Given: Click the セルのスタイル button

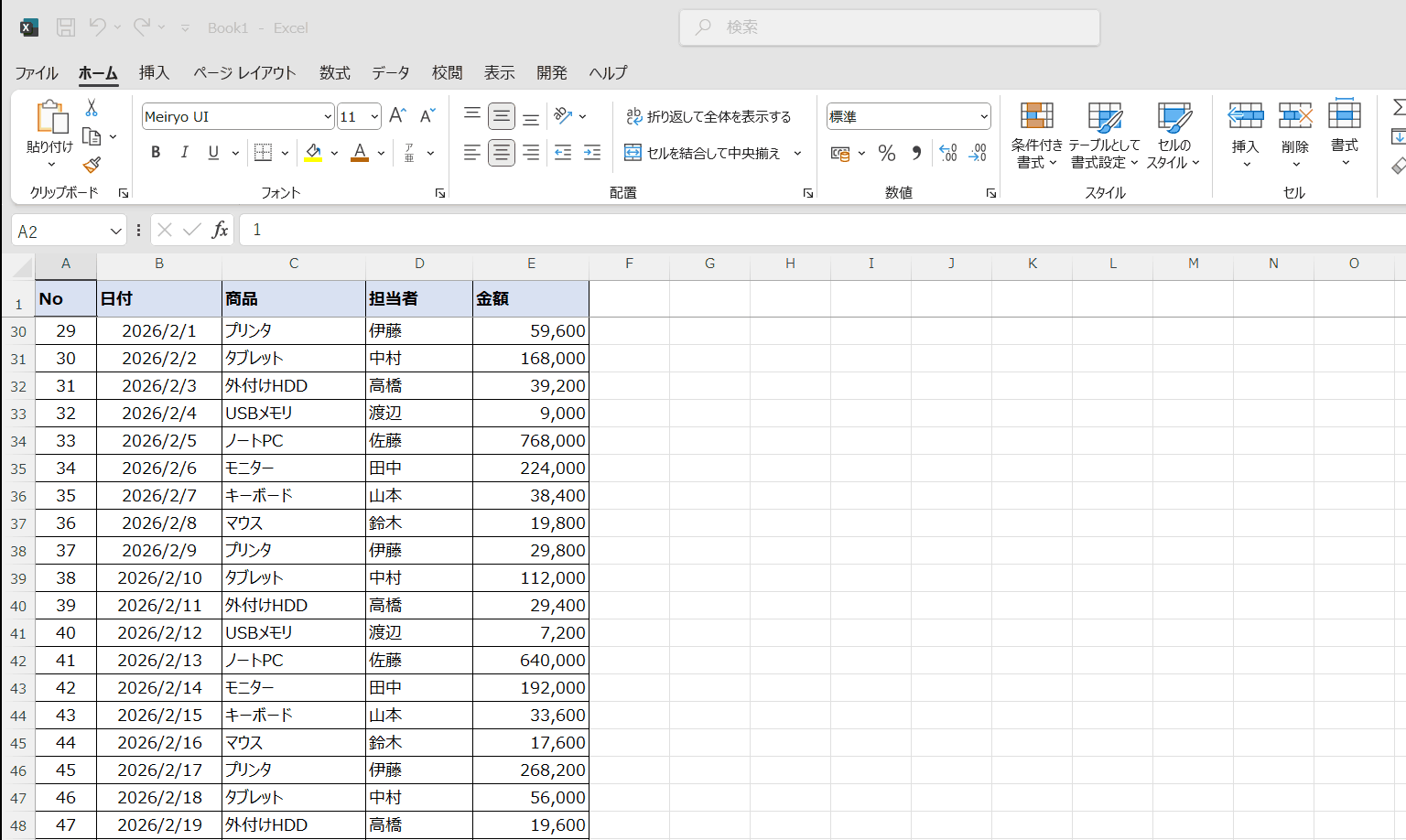Looking at the screenshot, I should [1173, 135].
